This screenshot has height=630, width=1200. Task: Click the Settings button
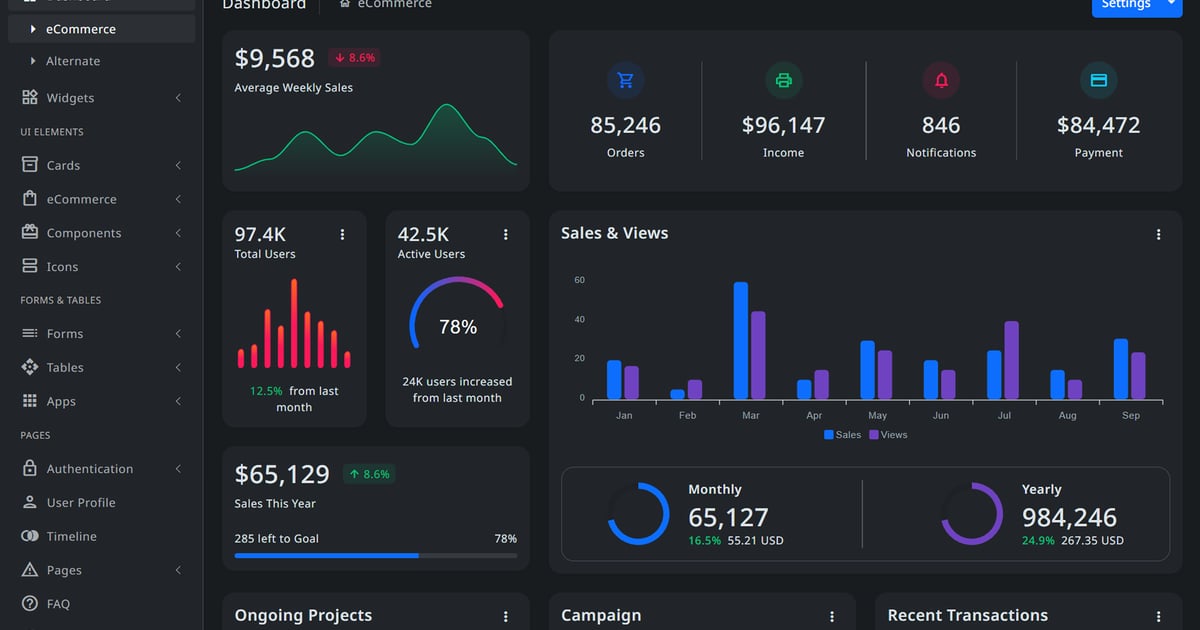tap(1126, 5)
